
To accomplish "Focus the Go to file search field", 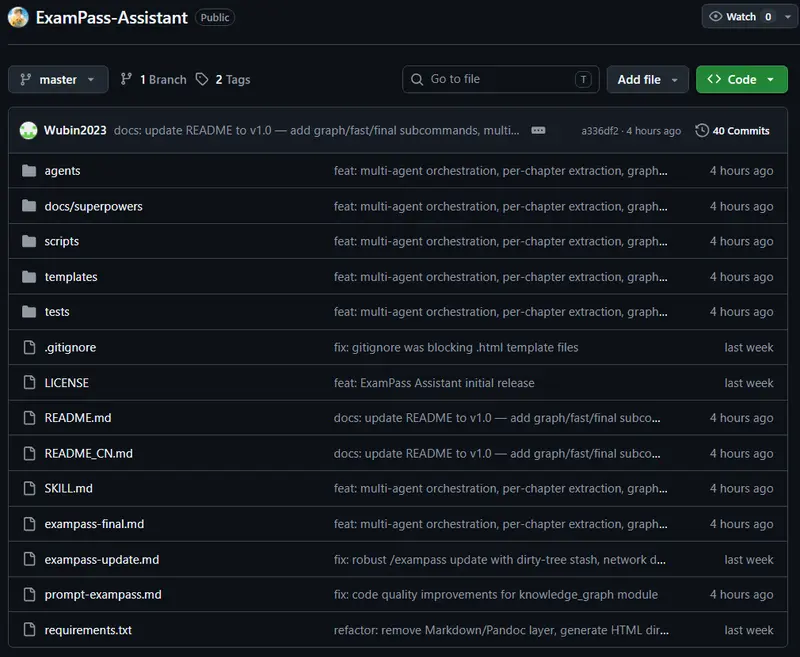I will click(501, 79).
